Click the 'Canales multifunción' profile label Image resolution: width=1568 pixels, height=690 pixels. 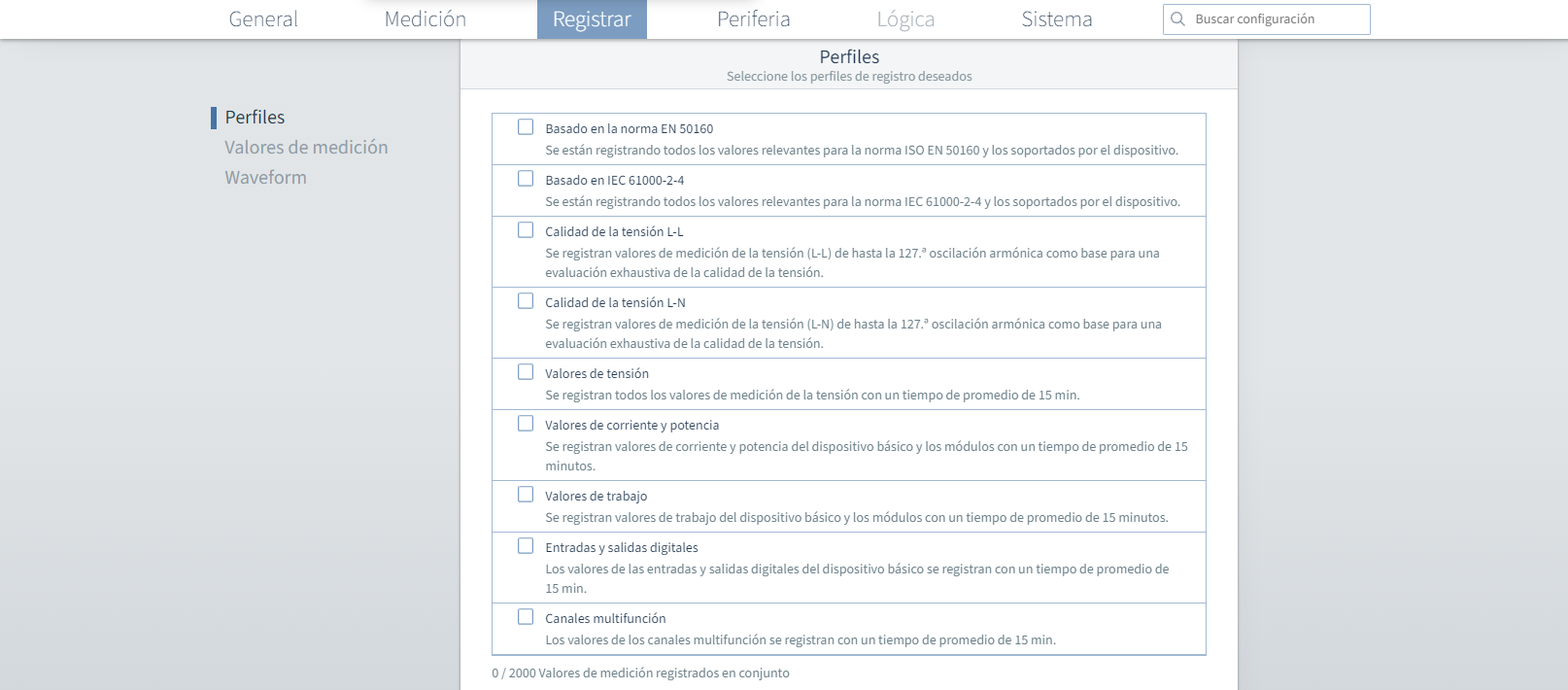point(605,619)
